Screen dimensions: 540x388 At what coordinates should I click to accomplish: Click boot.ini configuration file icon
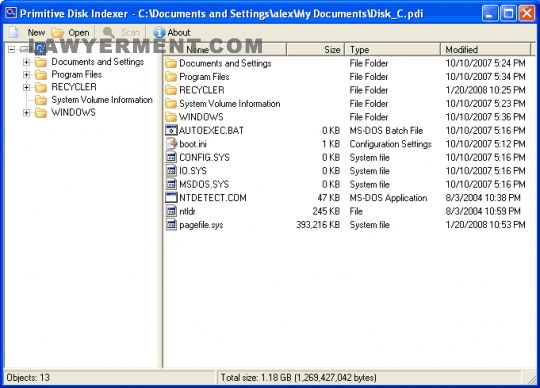tap(171, 144)
